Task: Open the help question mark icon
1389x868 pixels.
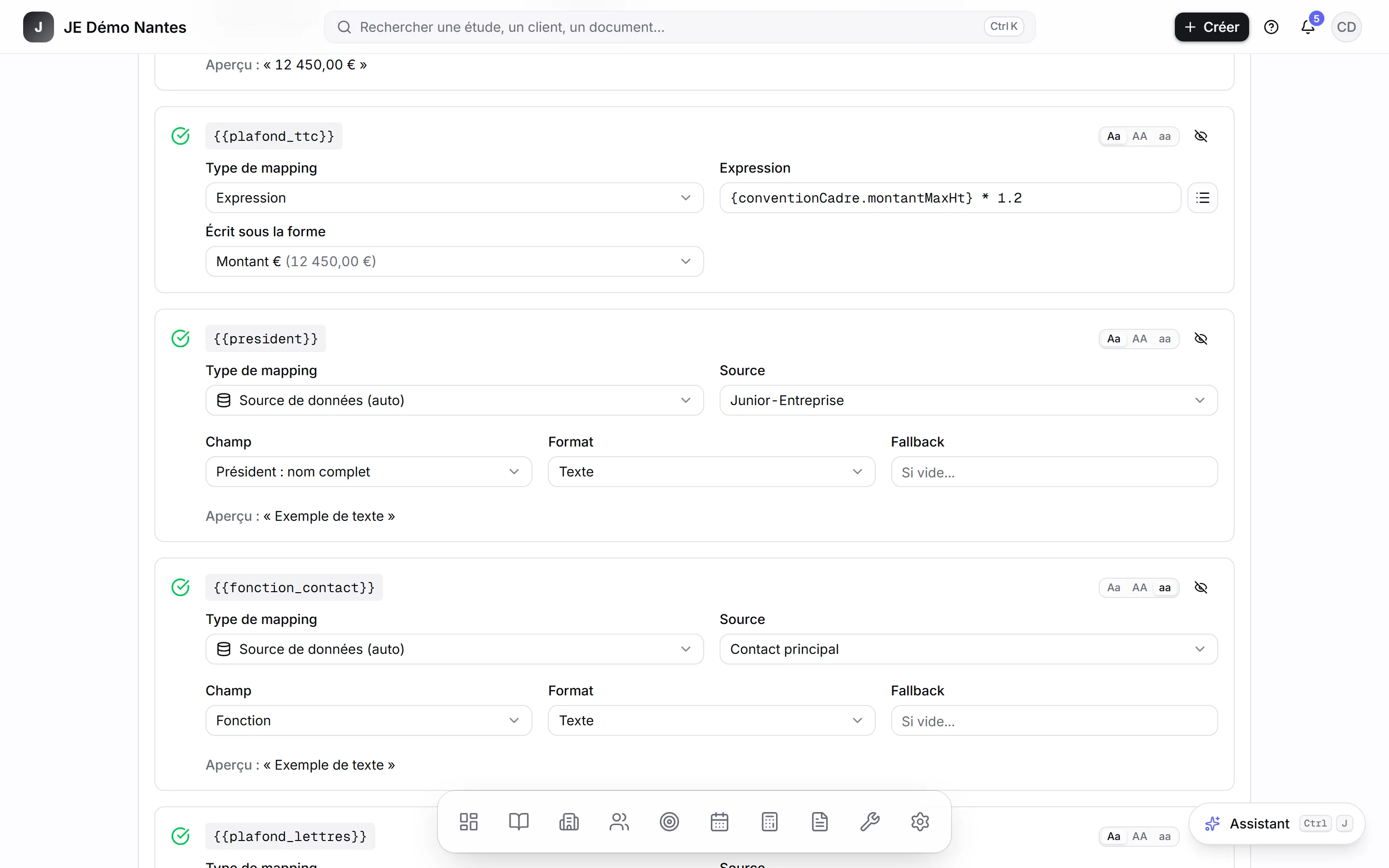Action: click(1271, 27)
